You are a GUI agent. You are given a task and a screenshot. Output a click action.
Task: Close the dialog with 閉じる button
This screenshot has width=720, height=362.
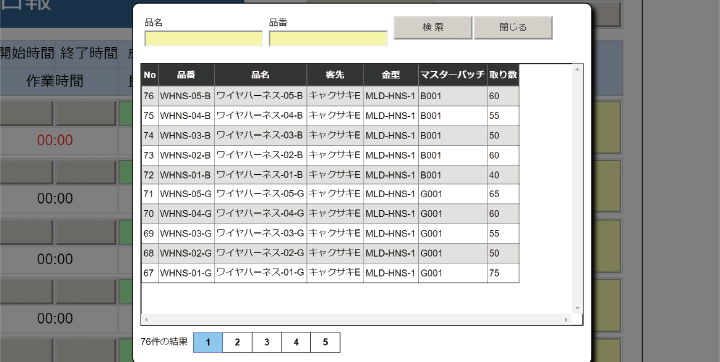pyautogui.click(x=513, y=28)
